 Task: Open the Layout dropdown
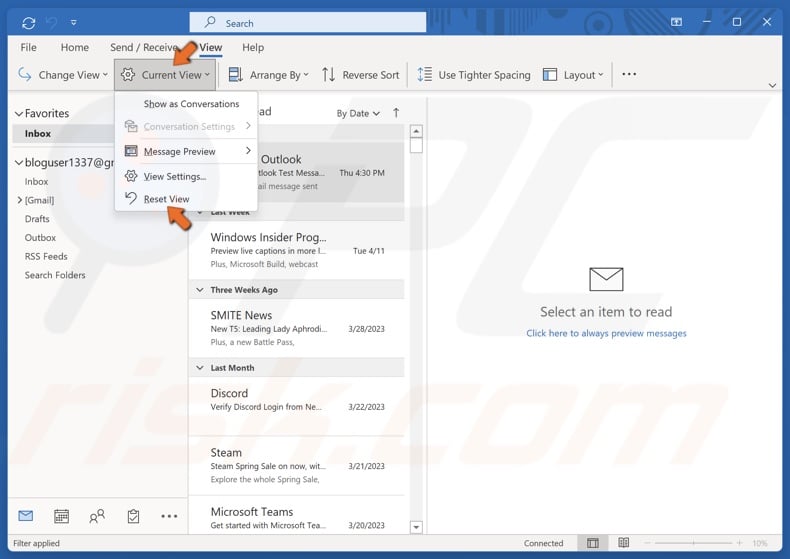coord(573,75)
